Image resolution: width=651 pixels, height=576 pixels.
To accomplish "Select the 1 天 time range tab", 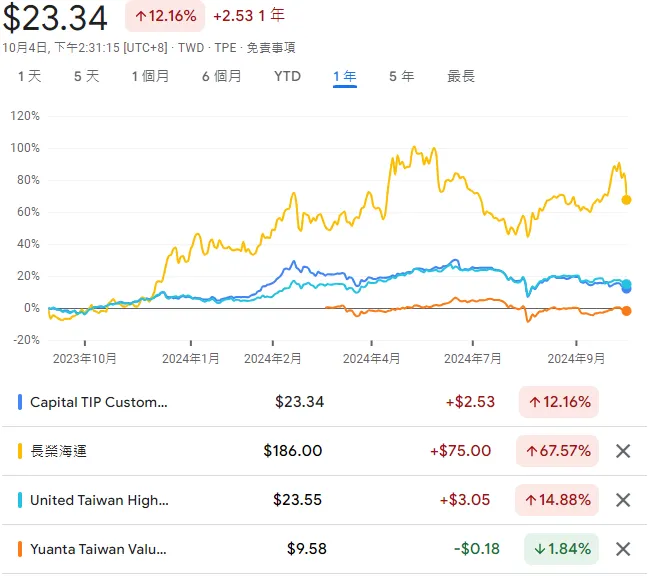I will pyautogui.click(x=29, y=76).
